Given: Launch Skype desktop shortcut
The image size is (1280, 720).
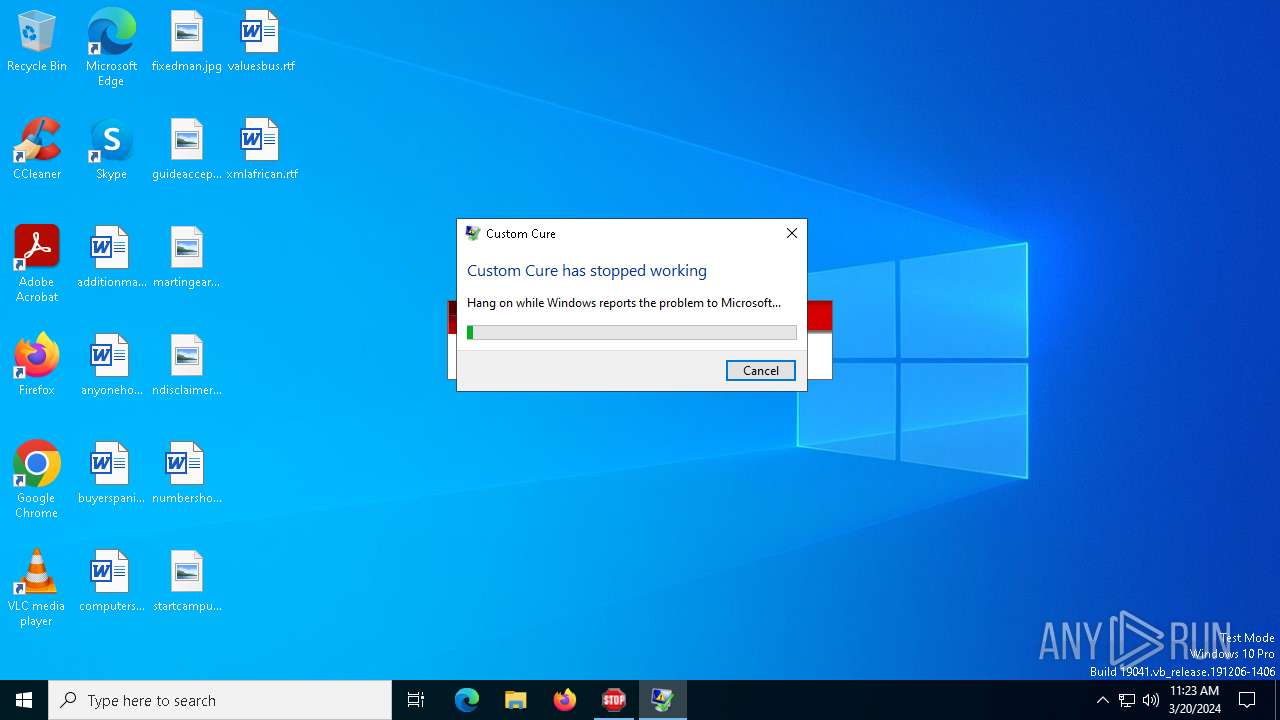Looking at the screenshot, I should point(111,150).
